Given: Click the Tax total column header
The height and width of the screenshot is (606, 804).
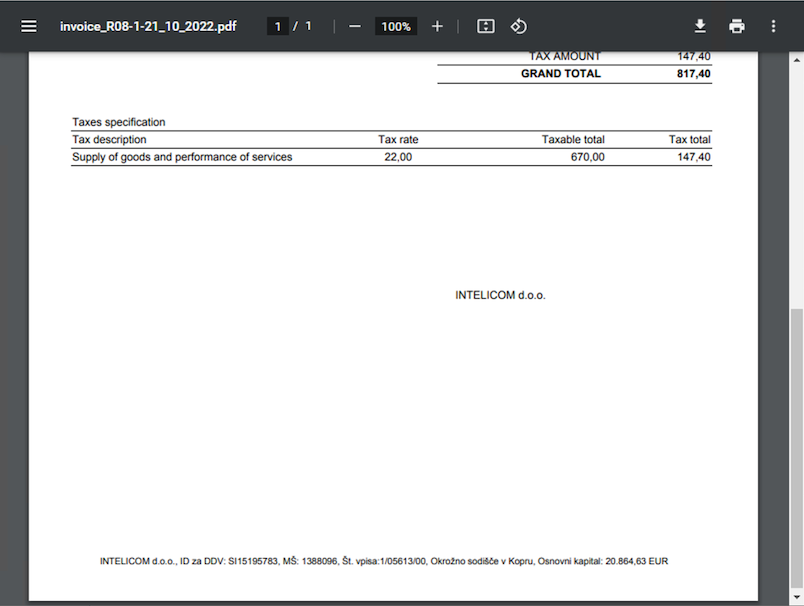Looking at the screenshot, I should coord(689,139).
